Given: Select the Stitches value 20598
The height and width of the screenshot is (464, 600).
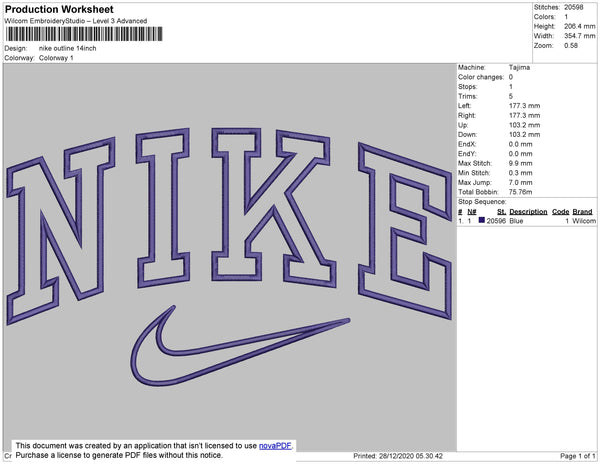Looking at the screenshot, I should coord(574,7).
